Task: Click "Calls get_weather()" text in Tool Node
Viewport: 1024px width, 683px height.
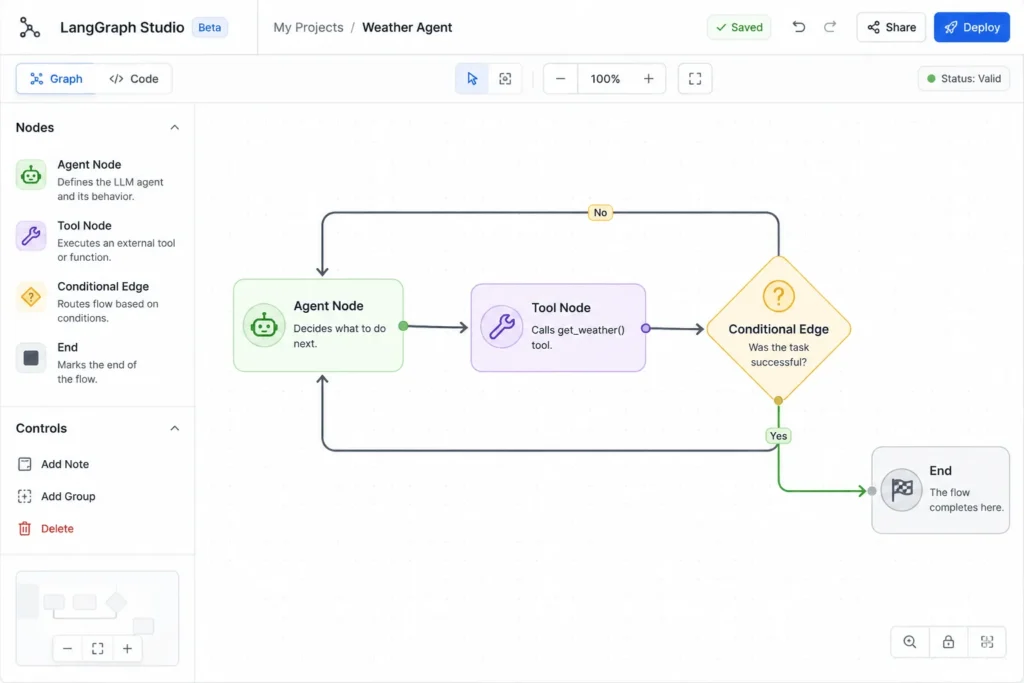Action: click(578, 330)
